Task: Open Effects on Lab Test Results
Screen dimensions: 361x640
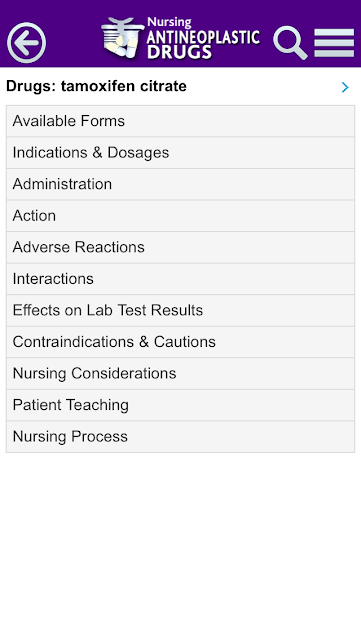Action: [180, 310]
